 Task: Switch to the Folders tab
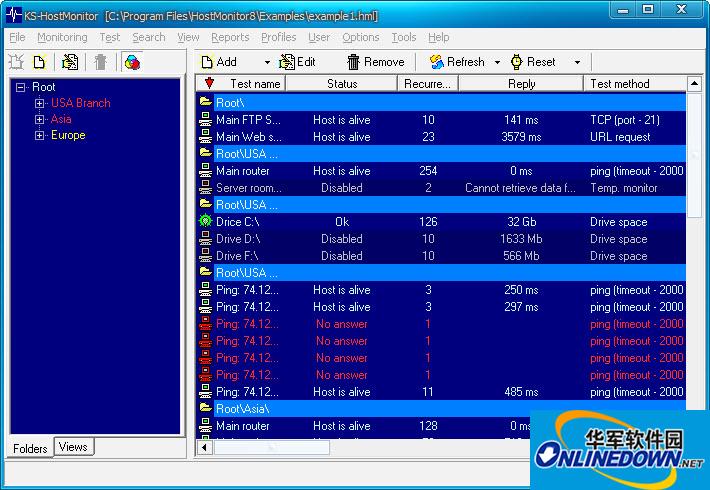pos(30,448)
